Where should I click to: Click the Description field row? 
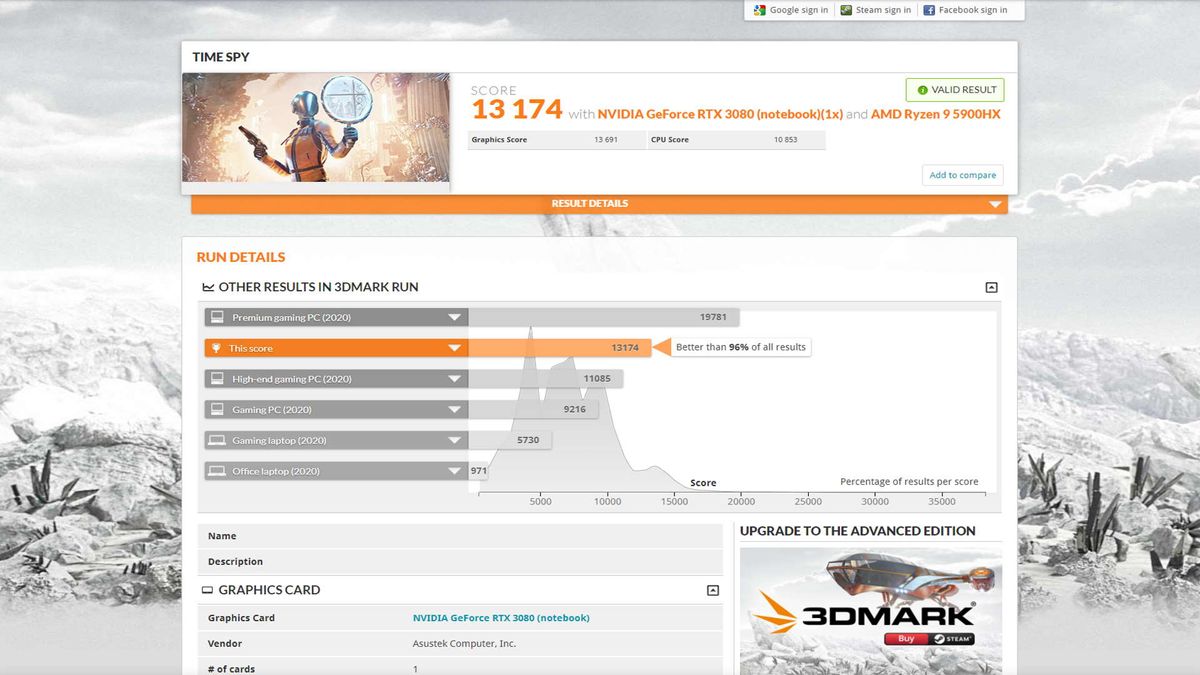point(460,562)
